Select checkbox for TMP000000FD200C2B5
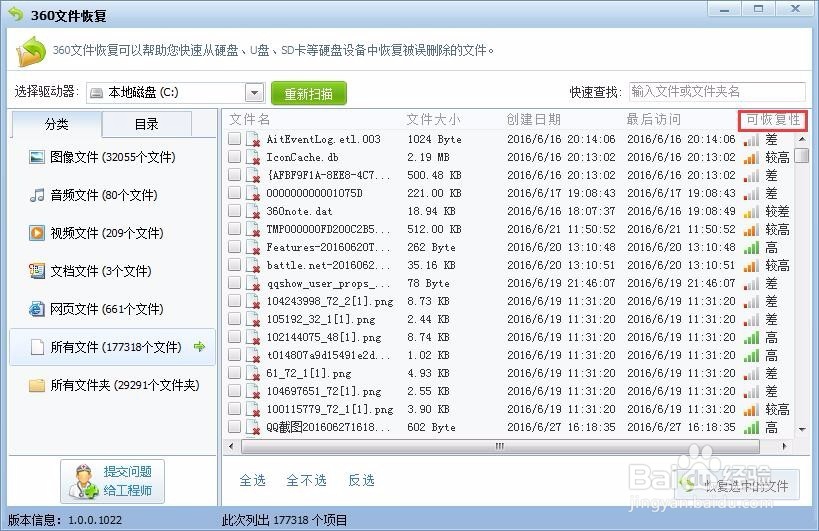The image size is (819, 531). point(235,229)
